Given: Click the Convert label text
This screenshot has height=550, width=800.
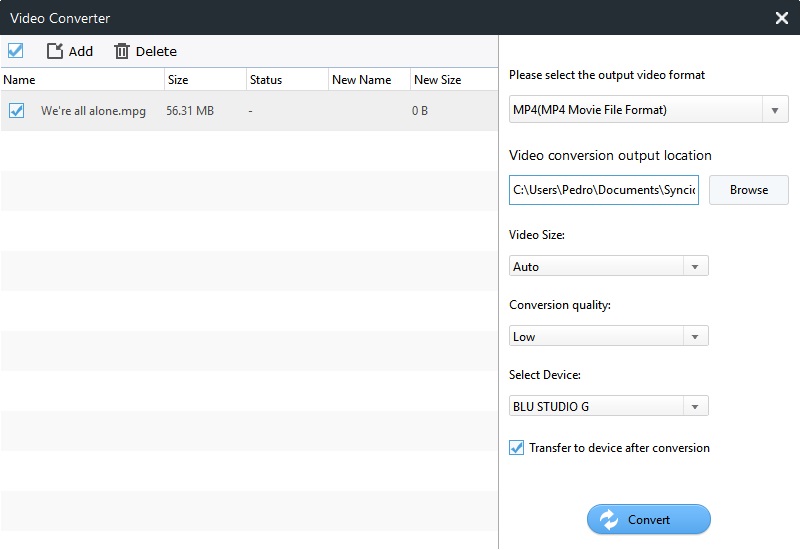Looking at the screenshot, I should pyautogui.click(x=648, y=520).
